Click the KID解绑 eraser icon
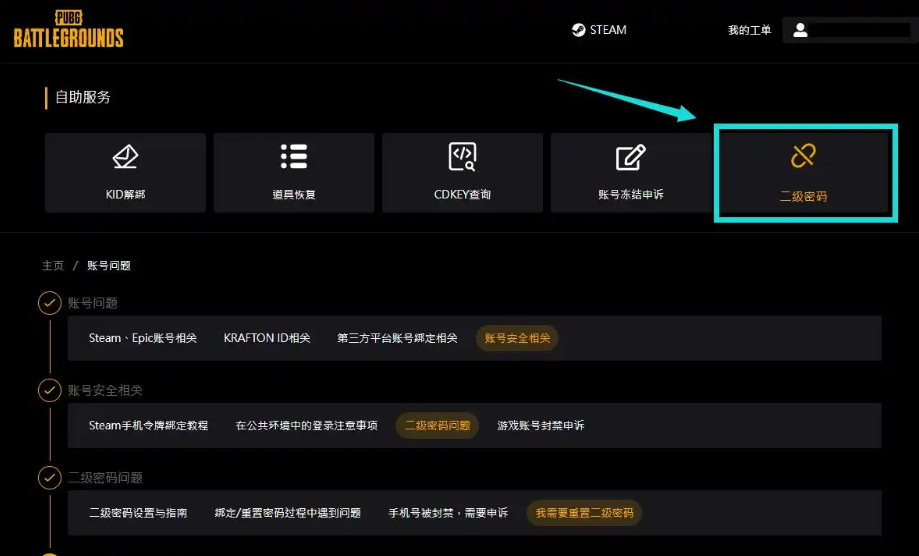 tap(125, 157)
